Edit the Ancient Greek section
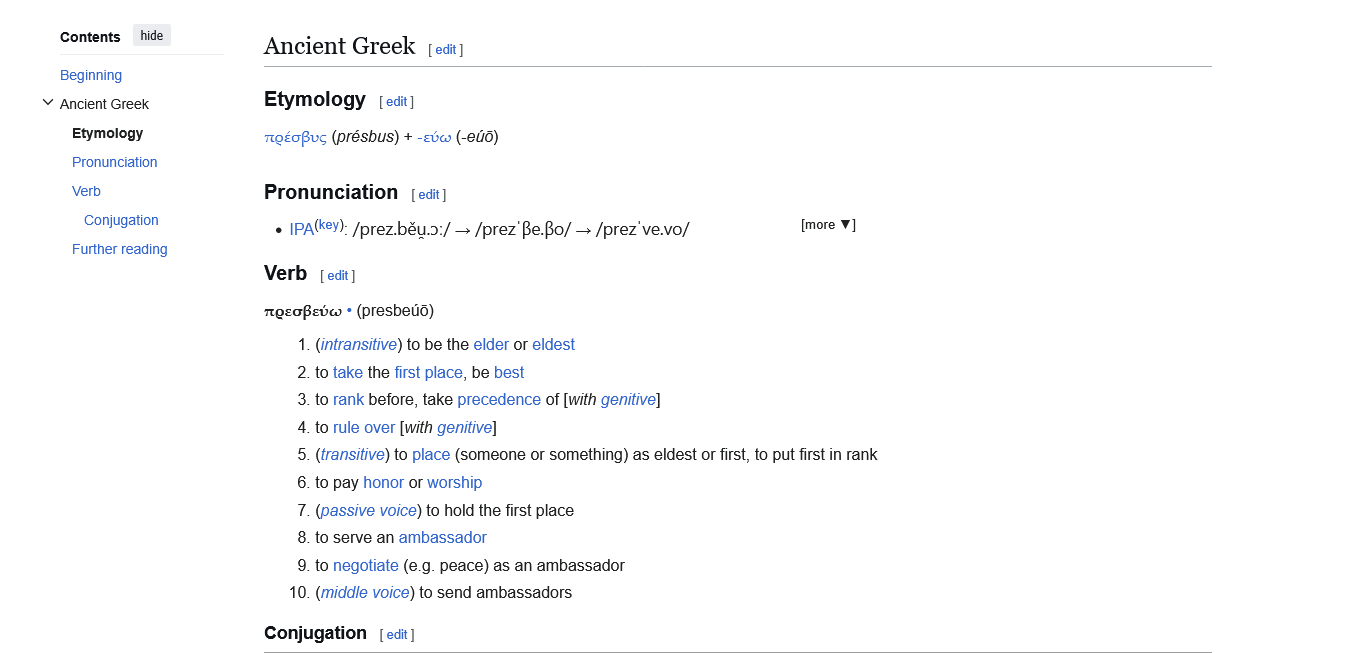 445,50
